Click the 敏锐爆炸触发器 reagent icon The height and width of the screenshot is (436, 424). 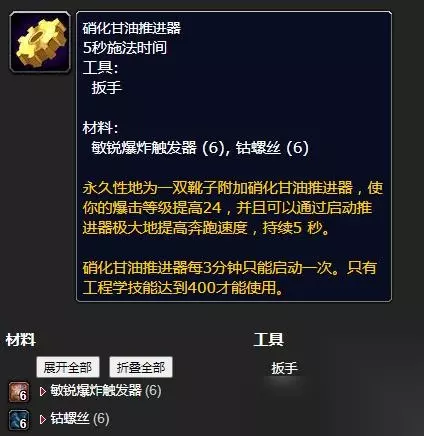tap(19, 392)
